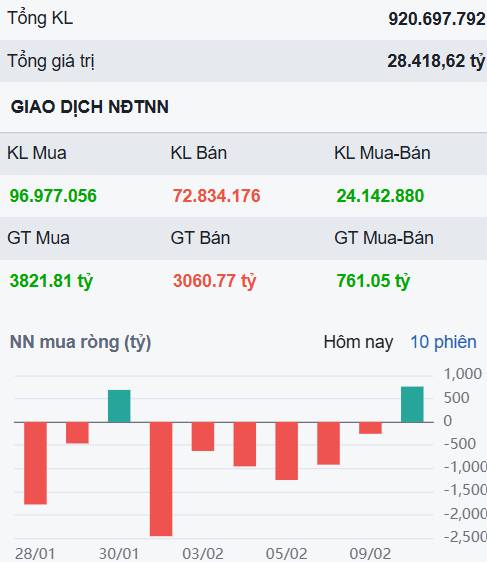Click the small red bar above 09/02
This screenshot has height=562, width=487.
click(371, 428)
